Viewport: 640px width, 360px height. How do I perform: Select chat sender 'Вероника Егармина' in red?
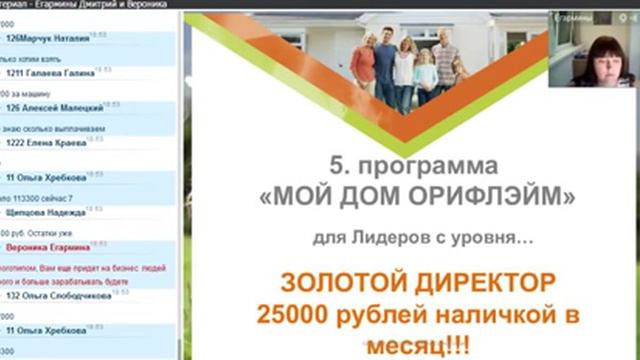tap(48, 248)
